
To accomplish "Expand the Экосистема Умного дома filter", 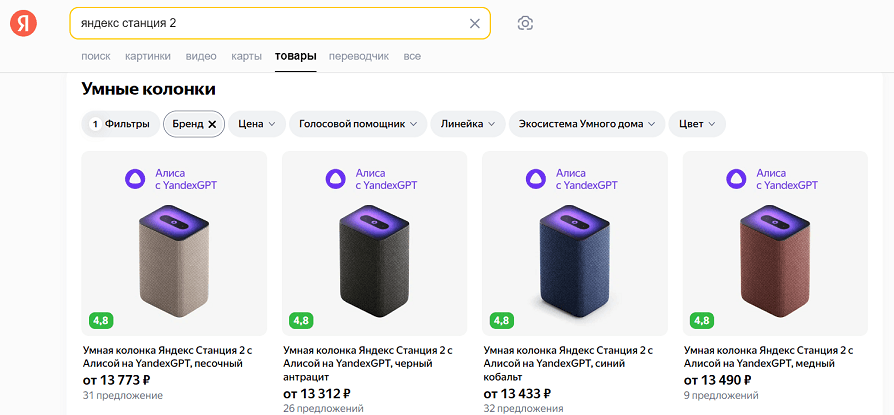I will (586, 124).
